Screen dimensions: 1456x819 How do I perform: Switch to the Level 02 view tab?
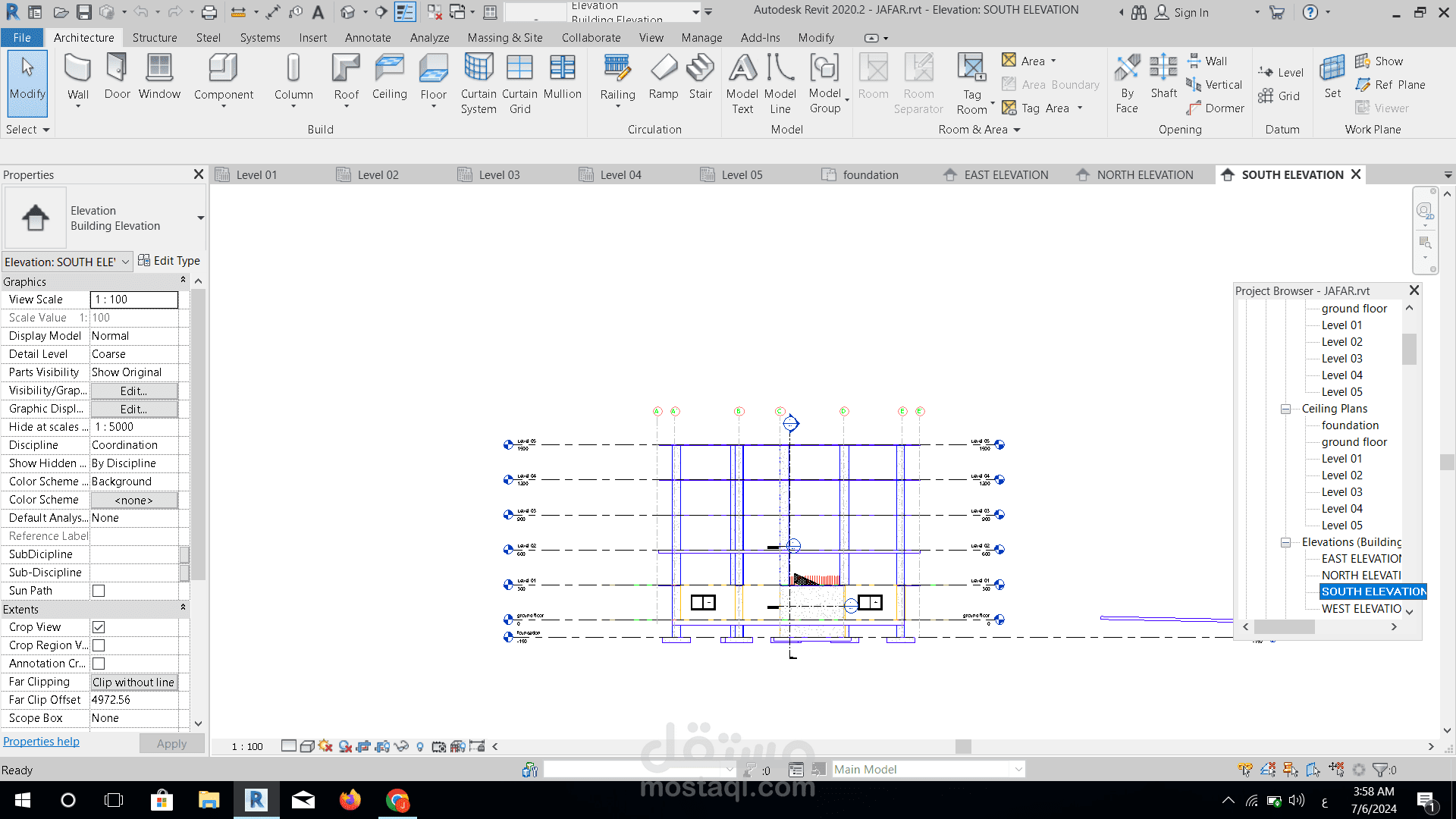378,174
